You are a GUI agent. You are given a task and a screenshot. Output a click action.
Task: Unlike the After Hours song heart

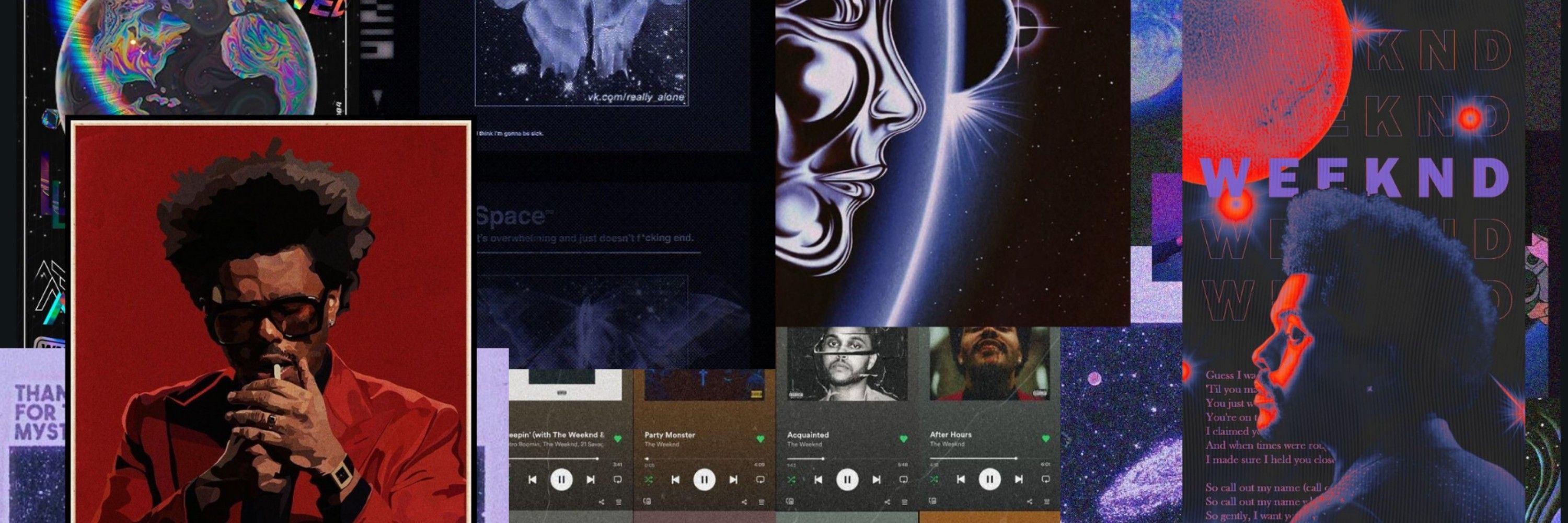pos(1046,438)
